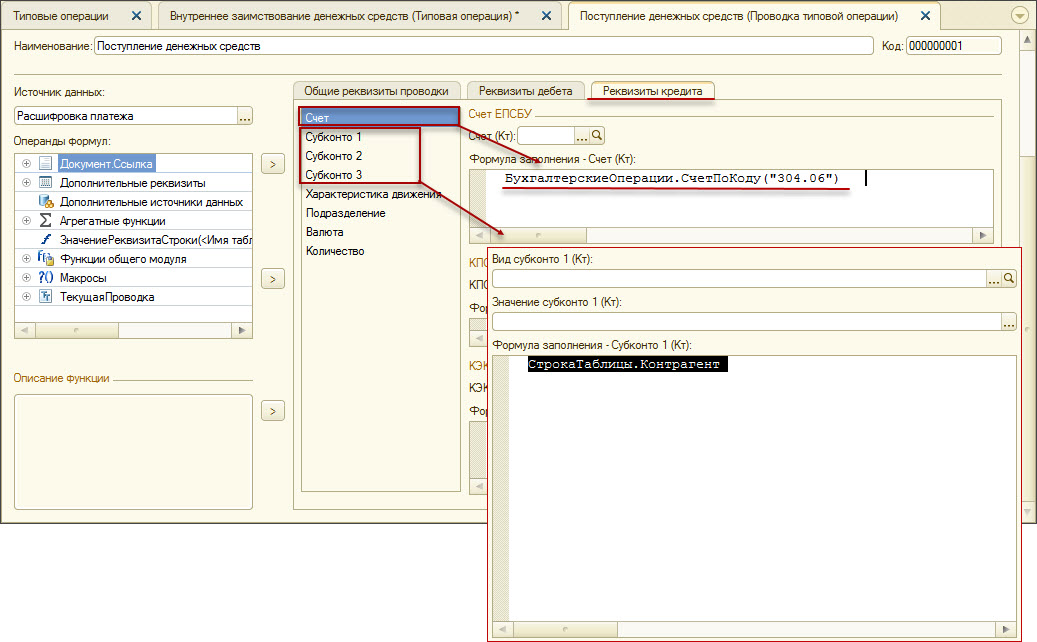Click the Источник данных field
1037x642 pixels.
click(x=126, y=116)
